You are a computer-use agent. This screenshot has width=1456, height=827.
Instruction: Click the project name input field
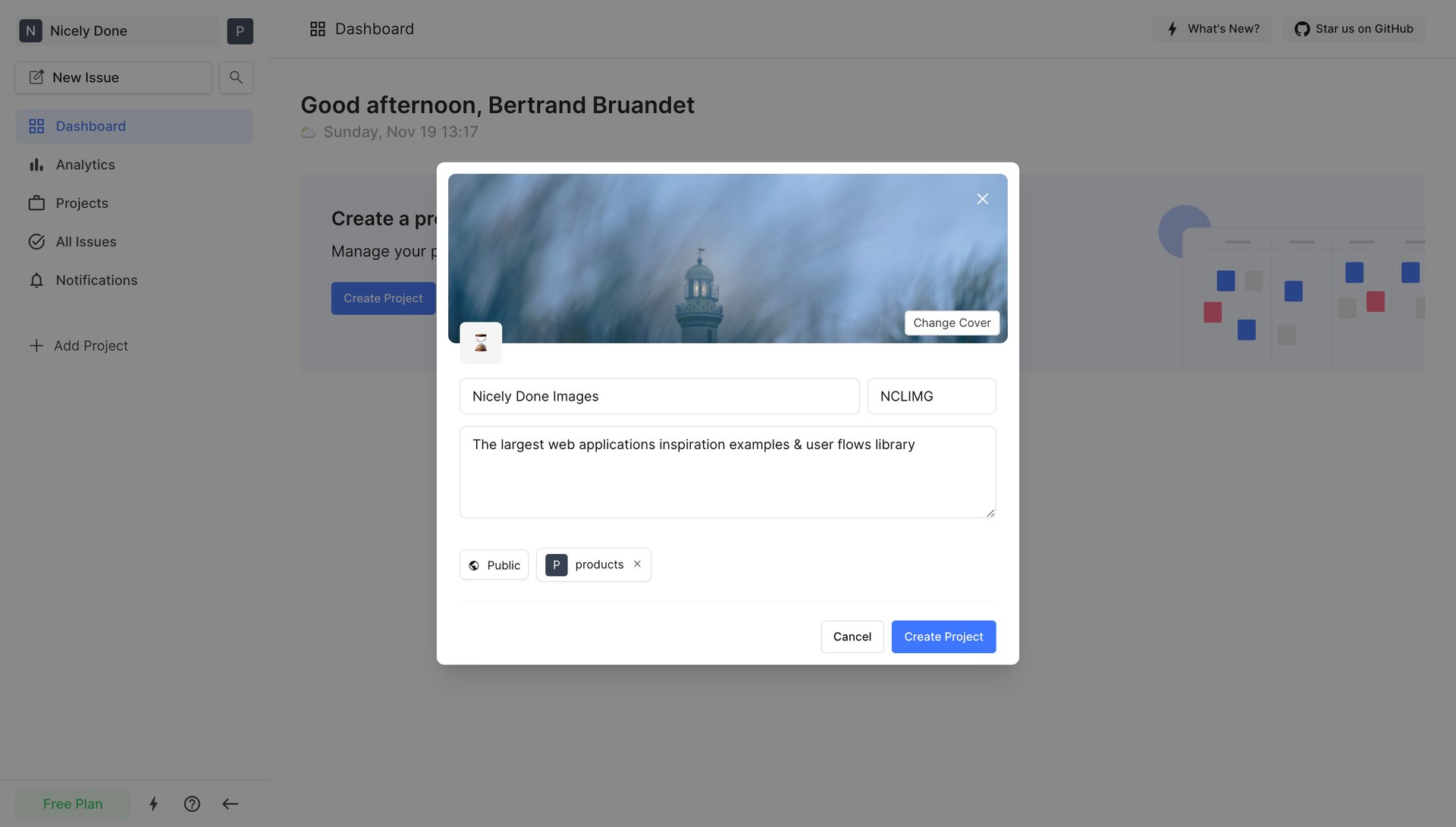pyautogui.click(x=659, y=396)
